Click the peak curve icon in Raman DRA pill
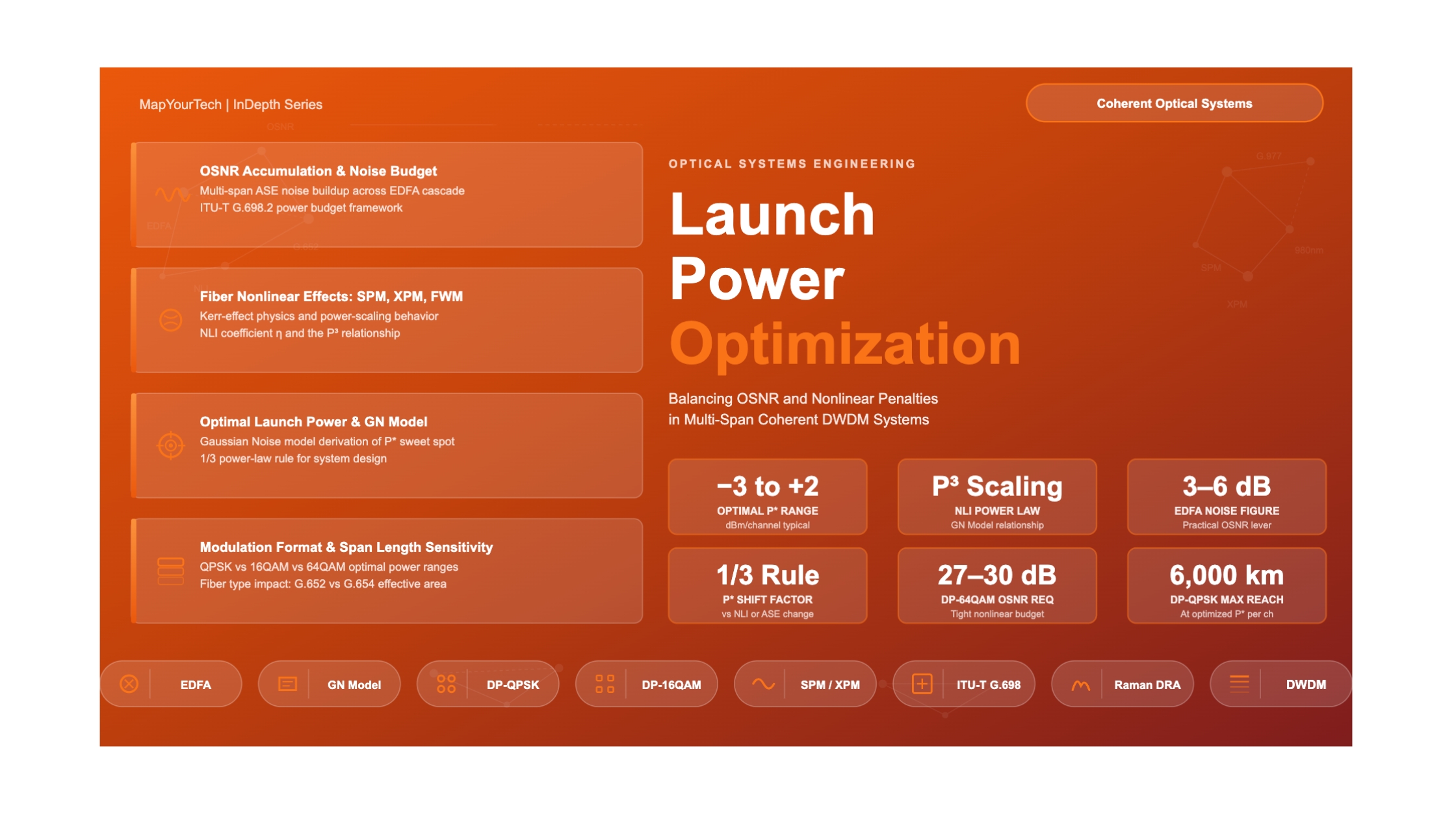Viewport: 1456px width, 819px height. point(1081,685)
